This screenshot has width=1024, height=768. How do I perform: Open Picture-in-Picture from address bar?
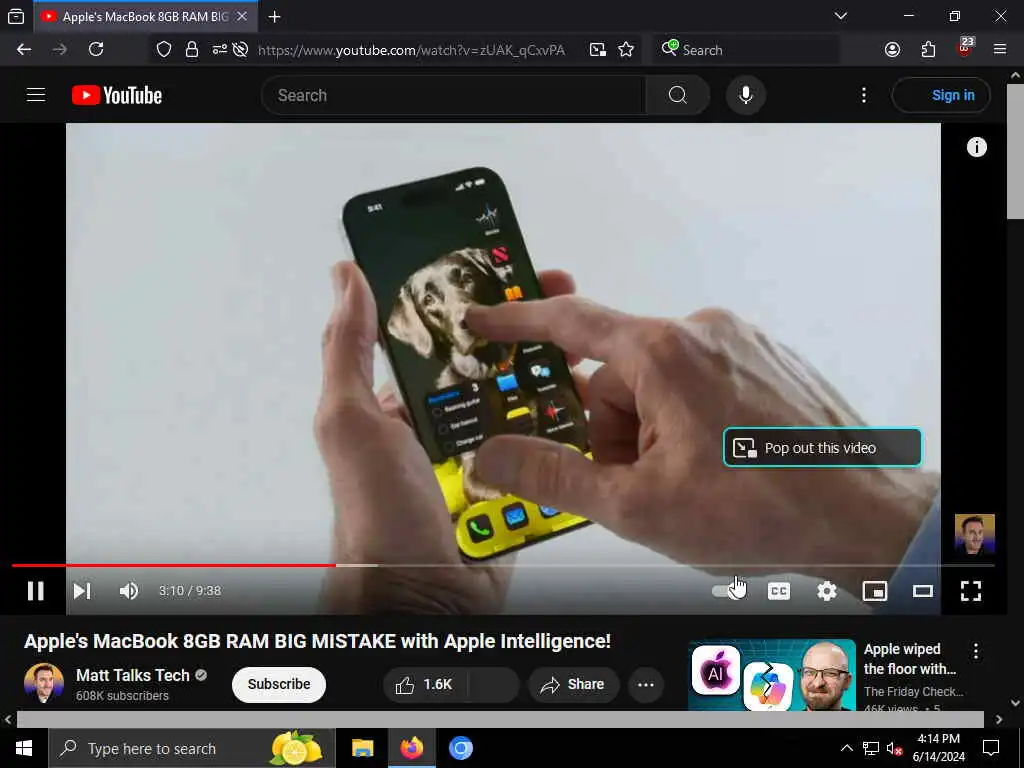click(598, 50)
